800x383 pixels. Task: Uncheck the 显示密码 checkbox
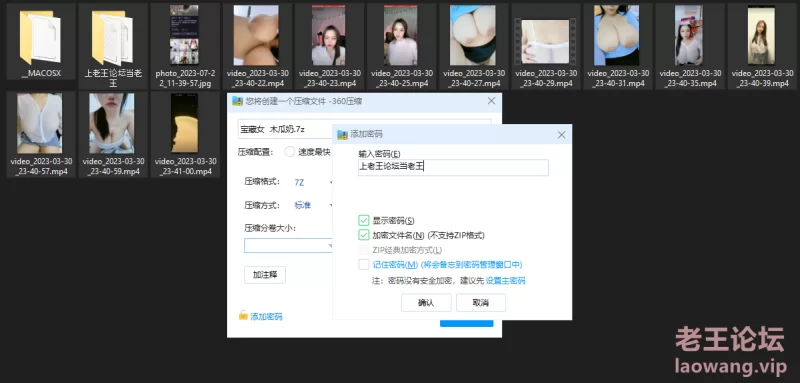coord(363,220)
